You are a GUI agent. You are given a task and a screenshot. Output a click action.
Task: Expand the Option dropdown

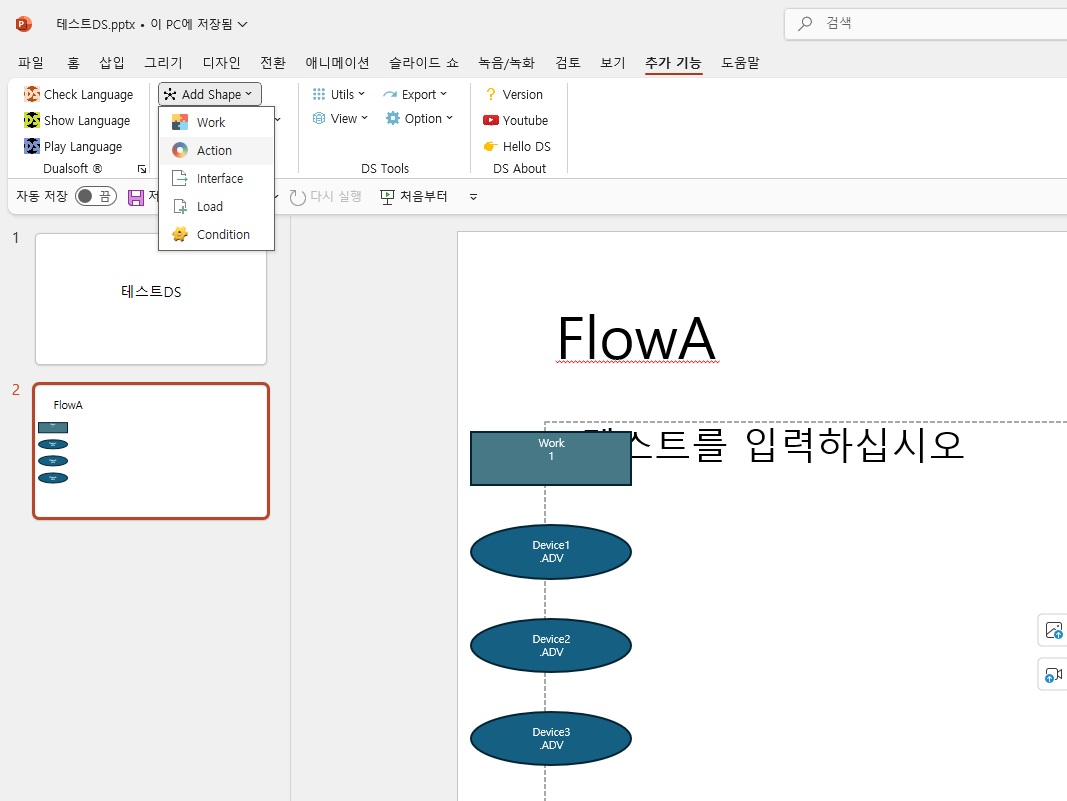click(x=420, y=118)
